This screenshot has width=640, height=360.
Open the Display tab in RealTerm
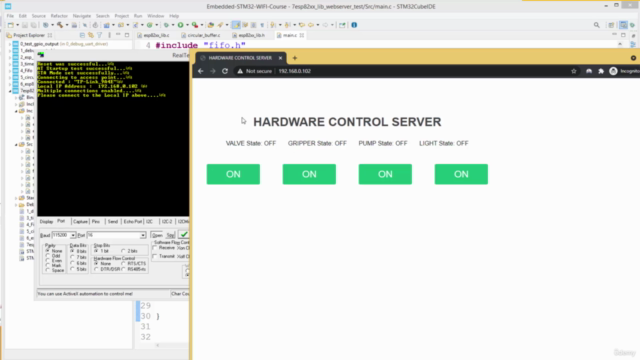click(46, 222)
